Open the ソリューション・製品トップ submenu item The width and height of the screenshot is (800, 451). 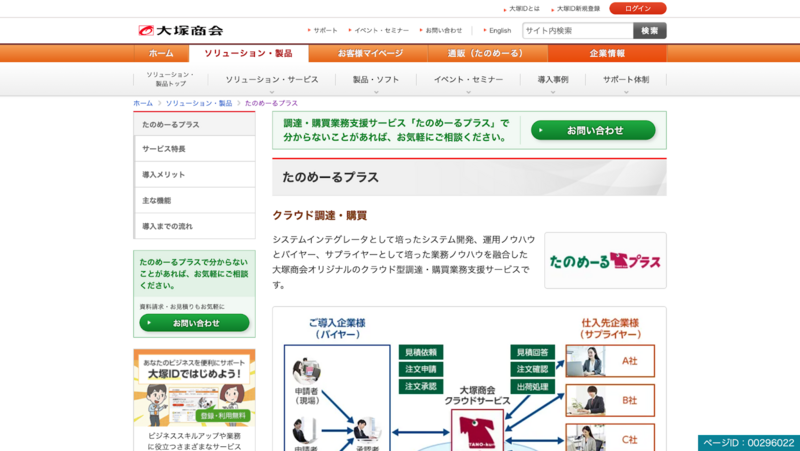[170, 79]
